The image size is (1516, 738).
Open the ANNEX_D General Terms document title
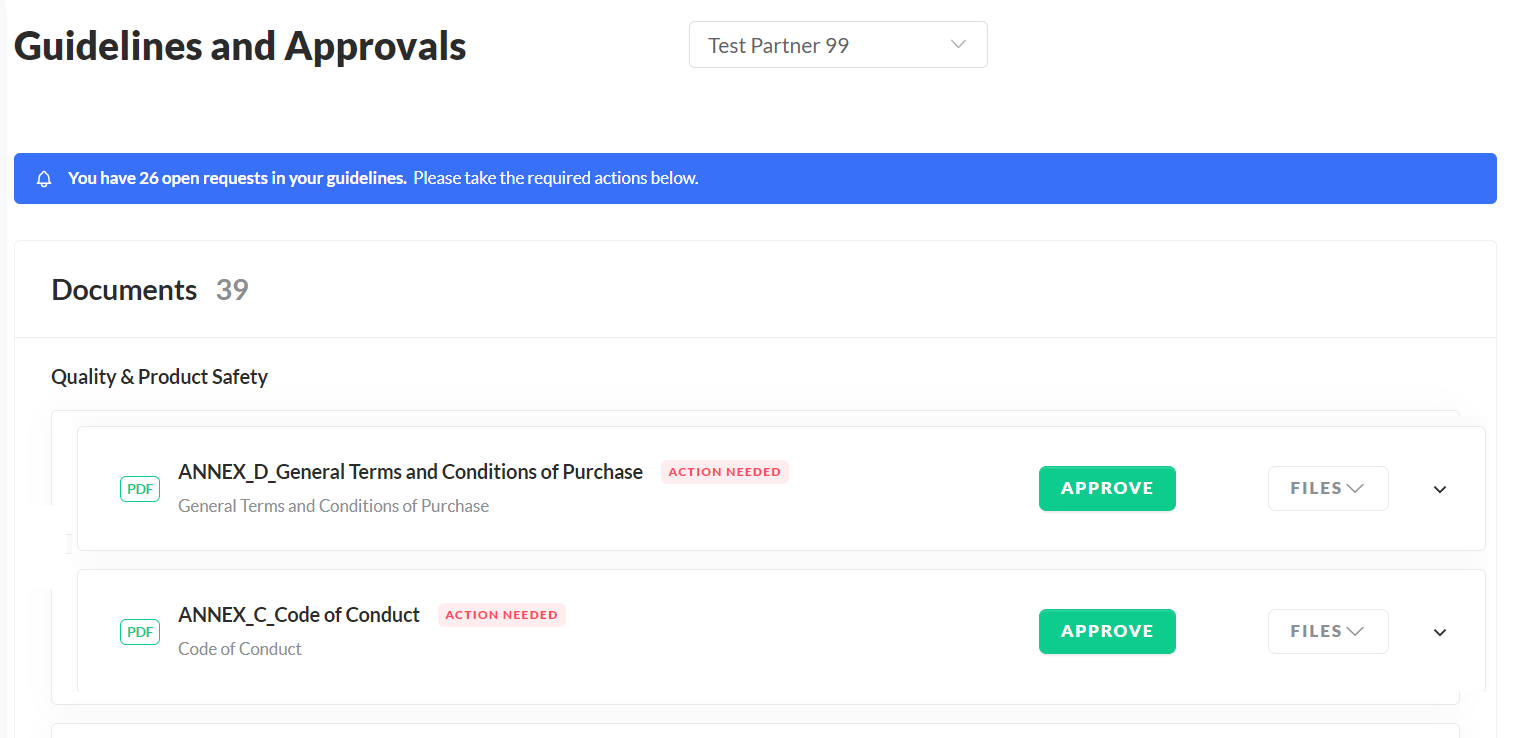point(410,471)
